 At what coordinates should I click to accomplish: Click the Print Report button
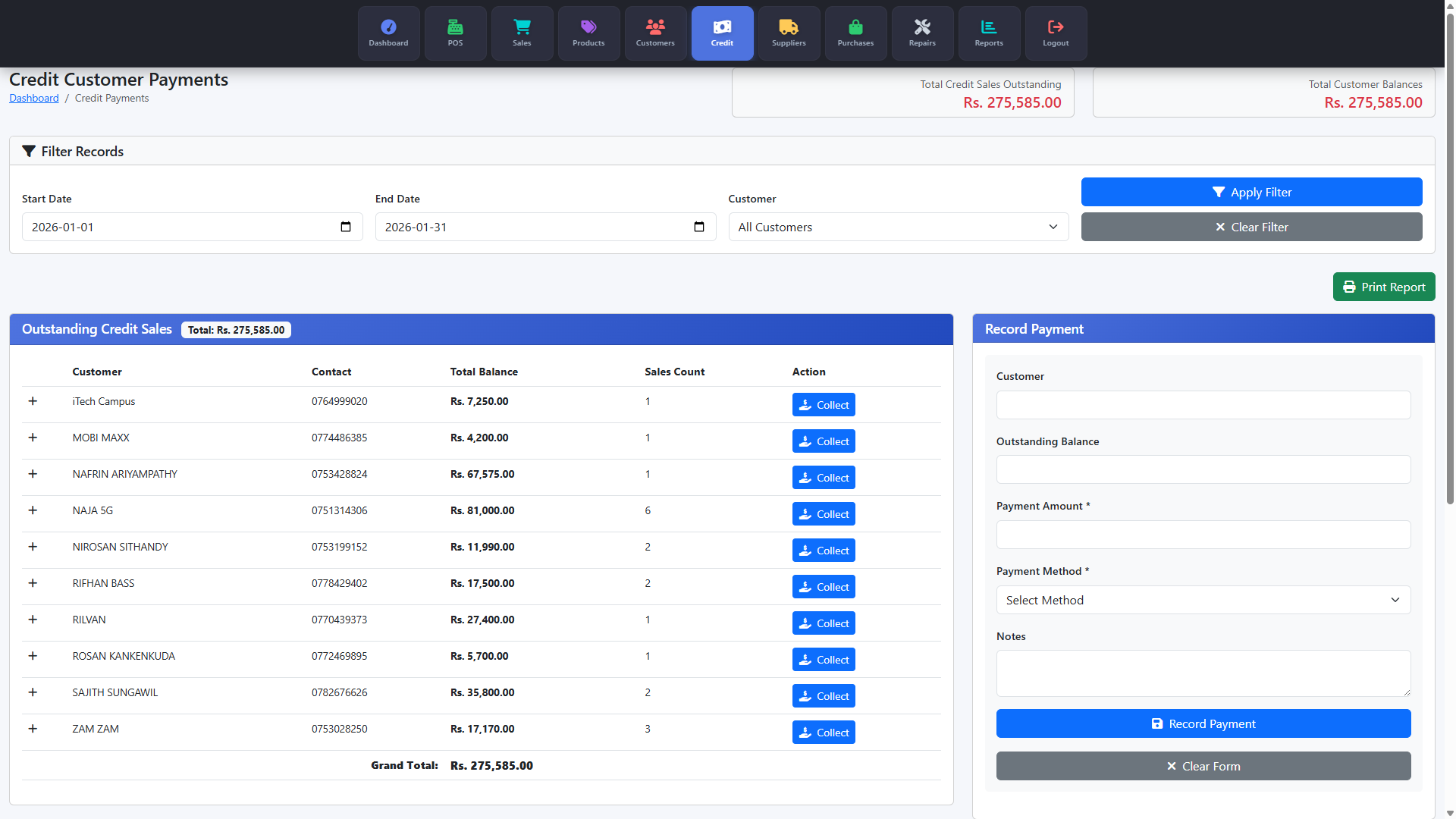[1383, 287]
